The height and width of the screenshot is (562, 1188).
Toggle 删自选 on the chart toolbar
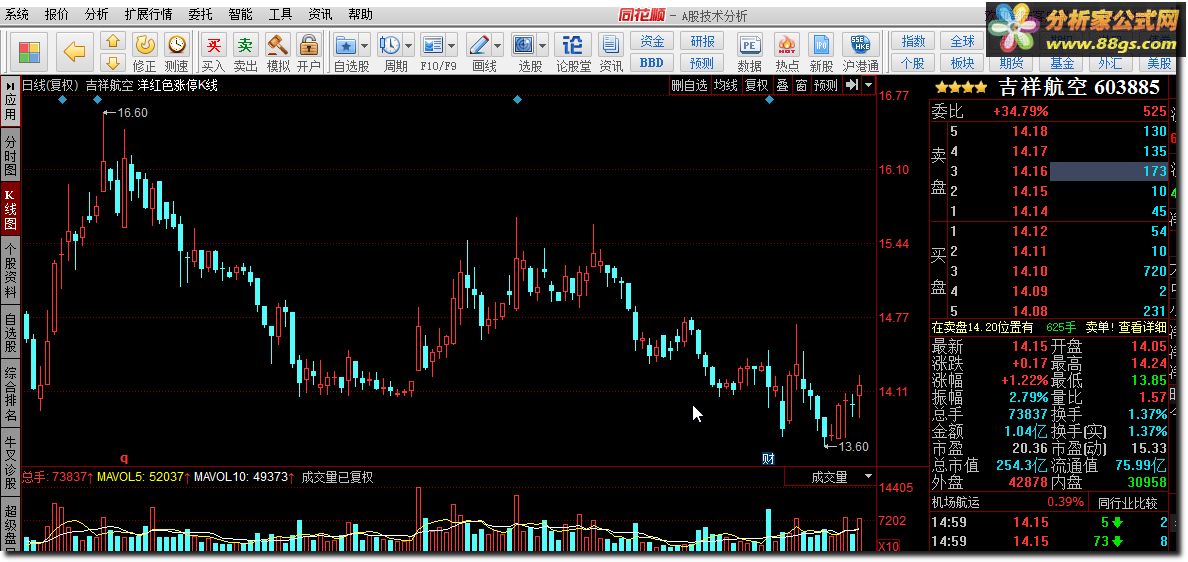coord(689,85)
